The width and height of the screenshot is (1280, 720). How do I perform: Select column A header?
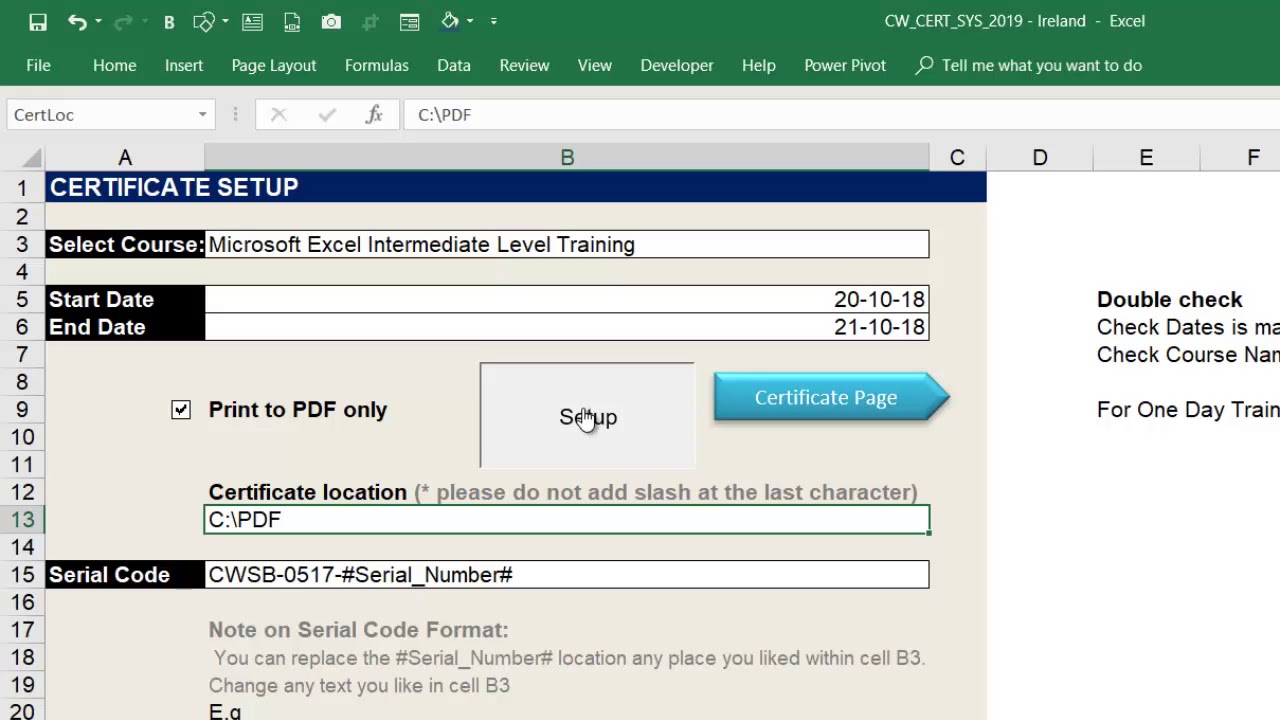pyautogui.click(x=125, y=158)
